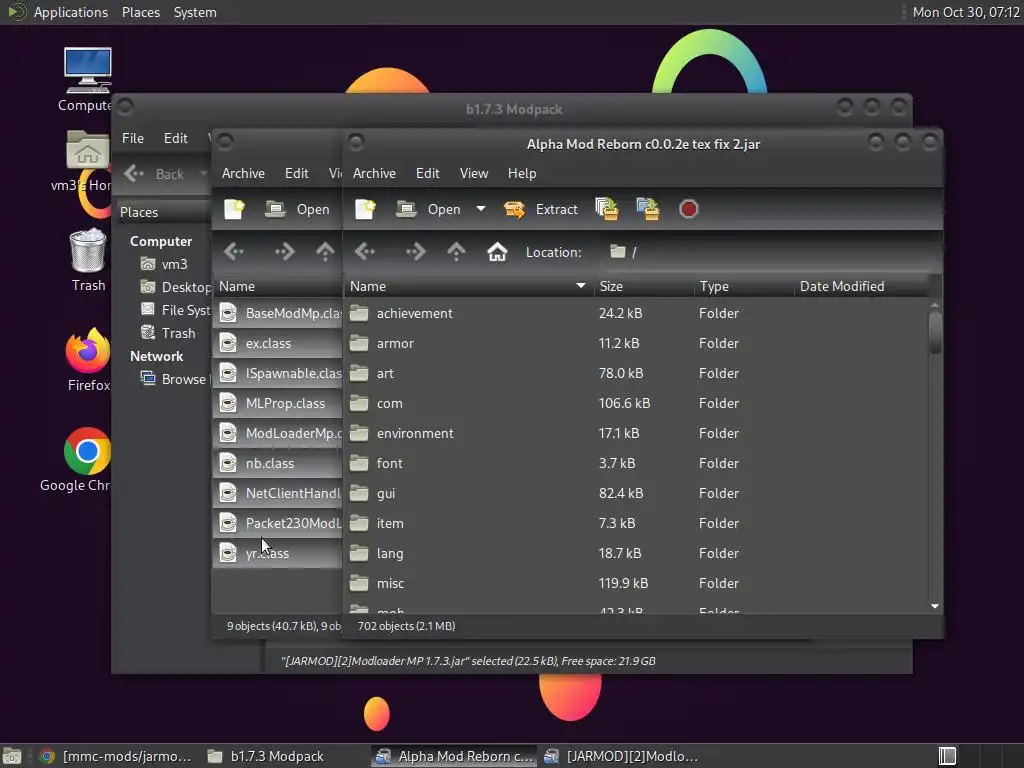Go up one level in Alpha Mod archive
Image resolution: width=1024 pixels, height=768 pixels.
point(456,251)
